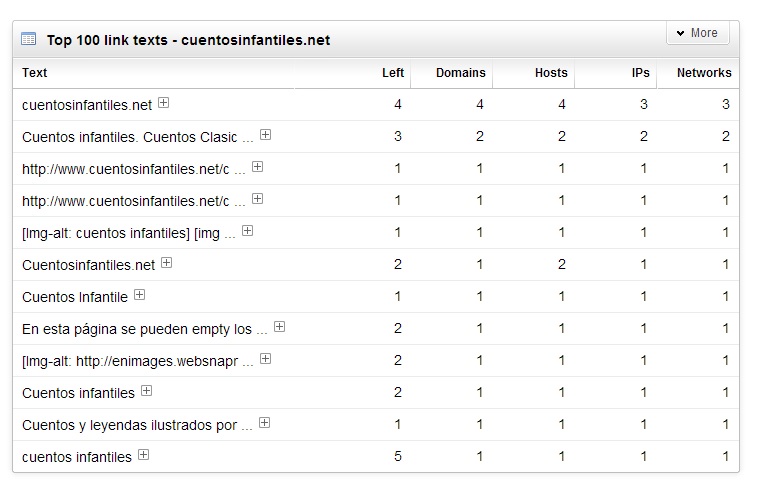Expand the [Img-alt: cuentos infantiles] row

(247, 231)
